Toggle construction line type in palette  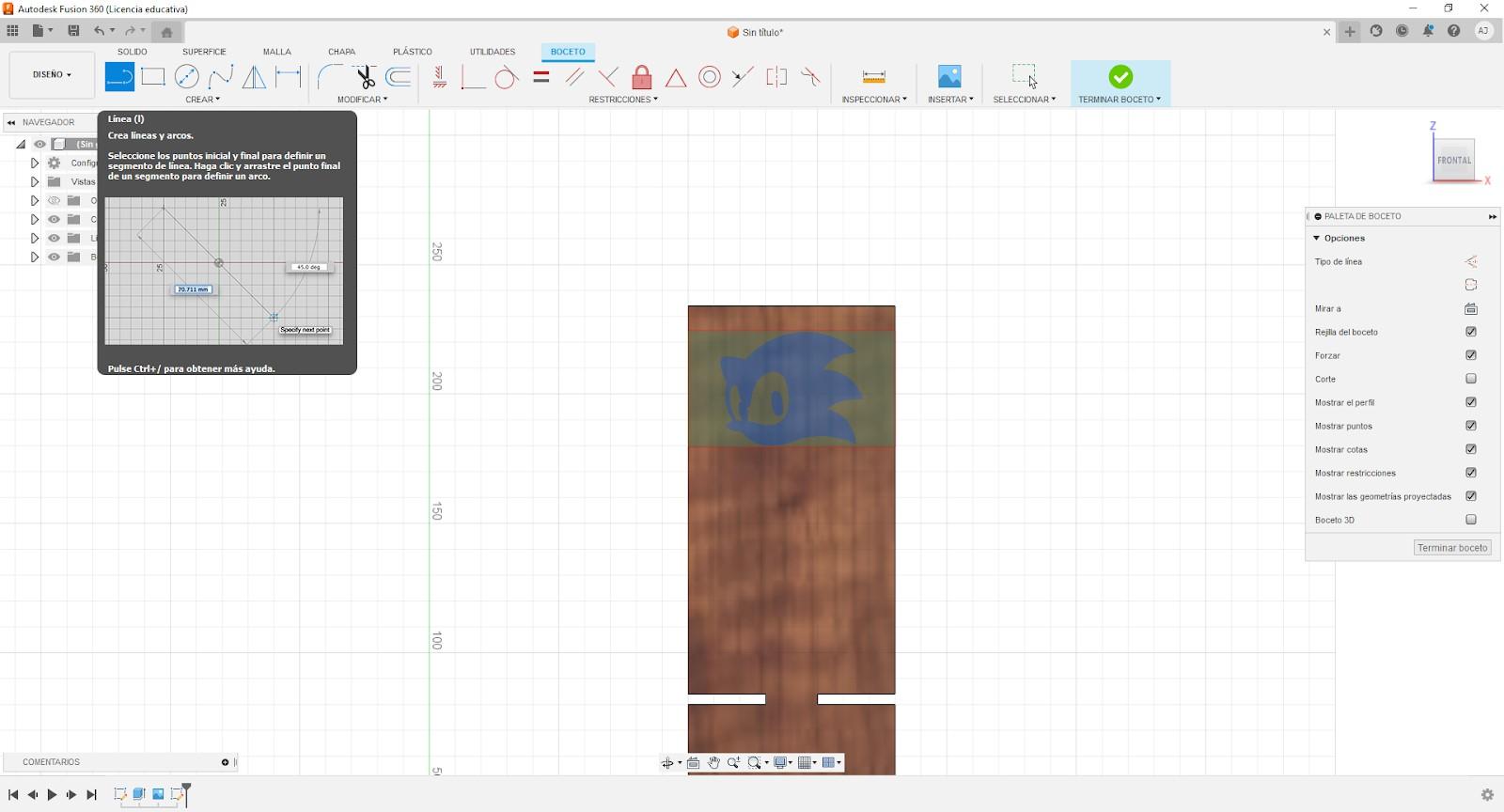point(1471,261)
